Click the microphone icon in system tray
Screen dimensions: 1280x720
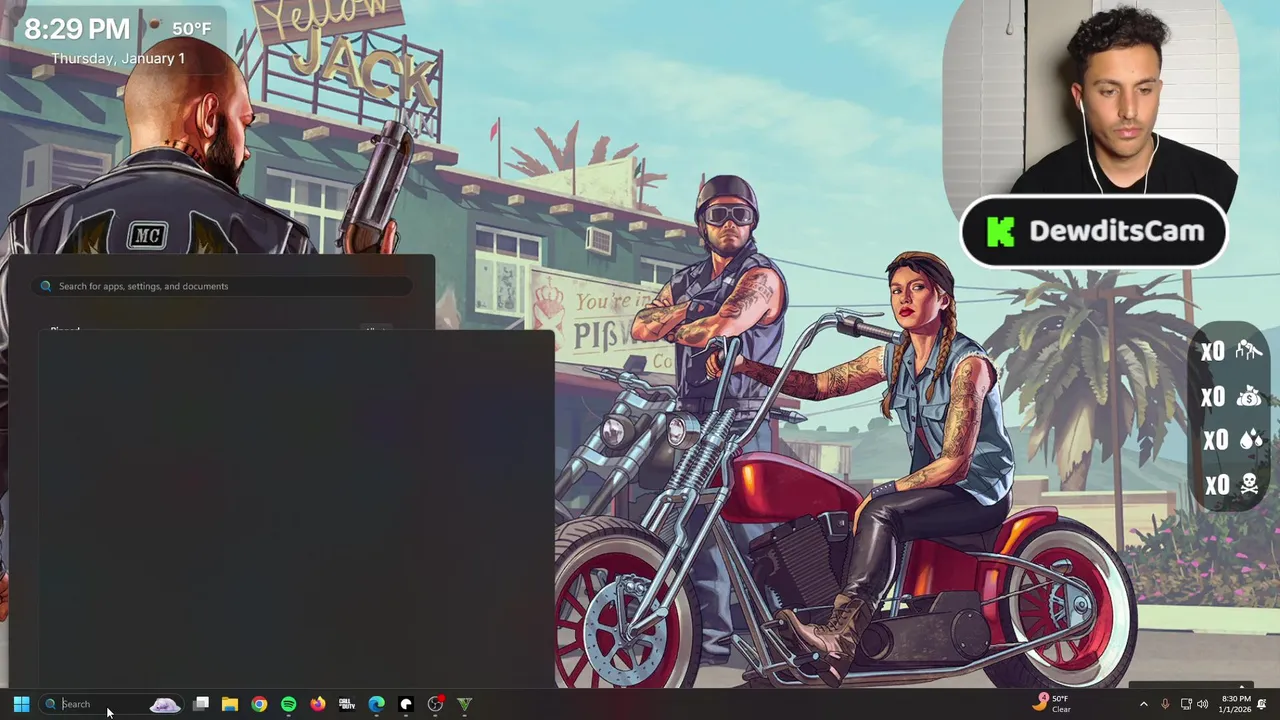tap(1165, 704)
